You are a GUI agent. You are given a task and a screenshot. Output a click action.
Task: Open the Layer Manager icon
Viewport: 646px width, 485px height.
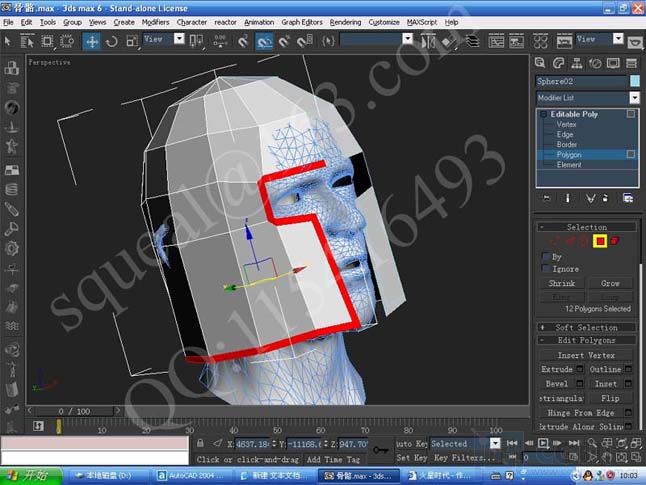[472, 41]
